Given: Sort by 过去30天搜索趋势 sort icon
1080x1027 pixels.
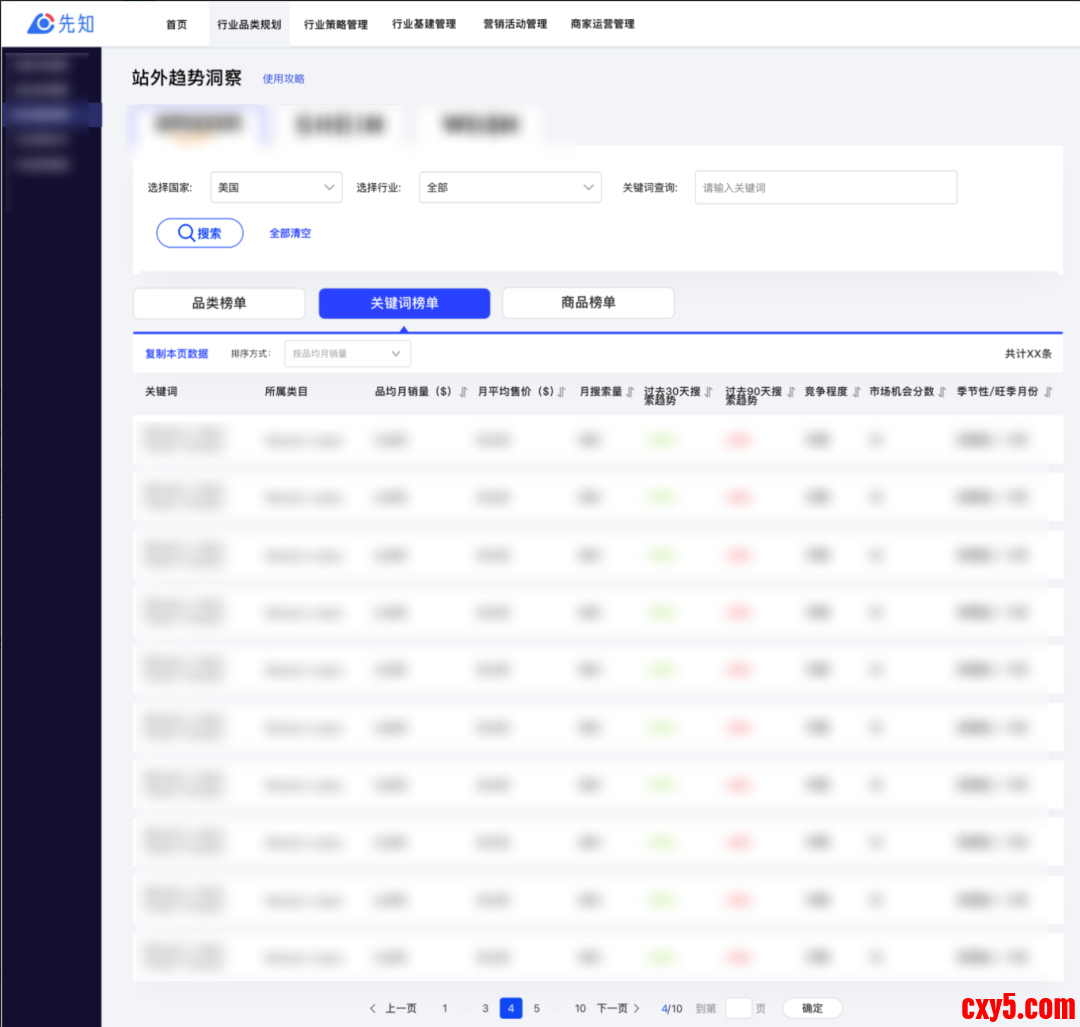Looking at the screenshot, I should click(708, 392).
